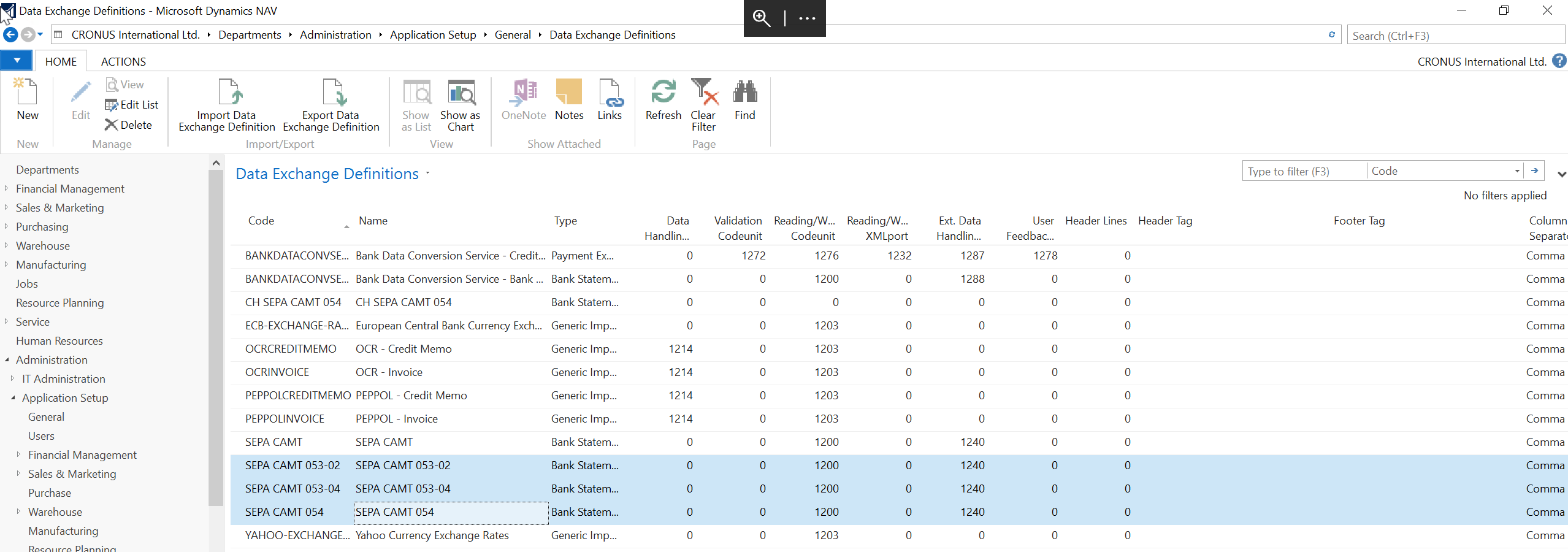Click the Edit pencil icon
Image resolution: width=1568 pixels, height=552 pixels.
[81, 92]
